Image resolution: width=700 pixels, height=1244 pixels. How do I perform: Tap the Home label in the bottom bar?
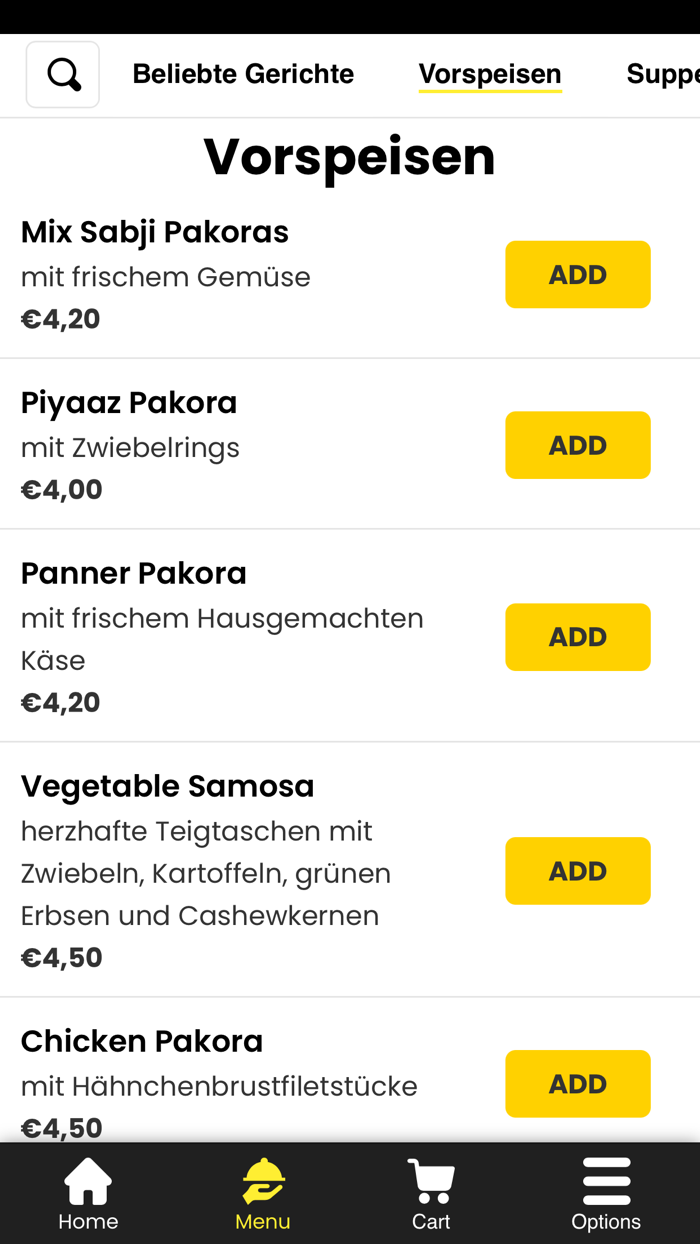coord(87,1221)
